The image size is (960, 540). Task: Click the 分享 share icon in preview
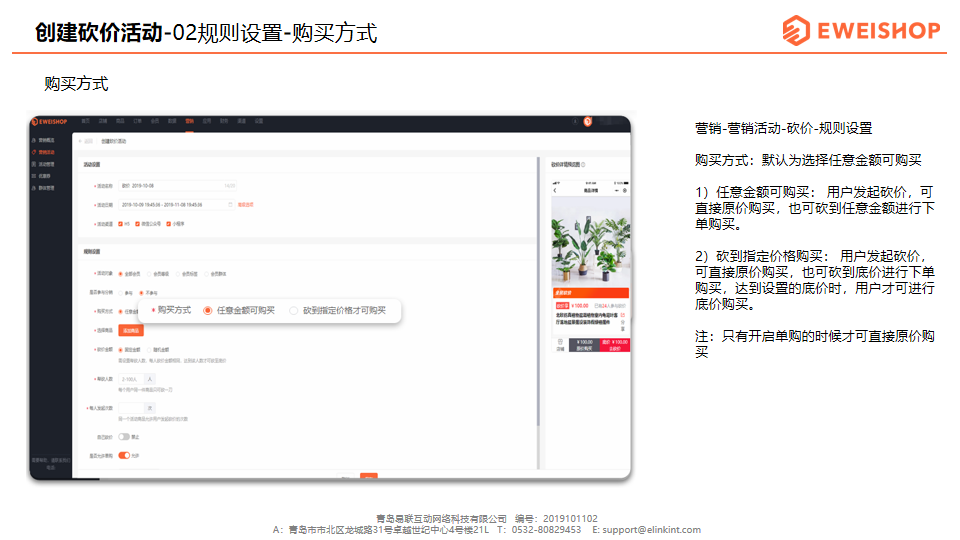coord(623,317)
